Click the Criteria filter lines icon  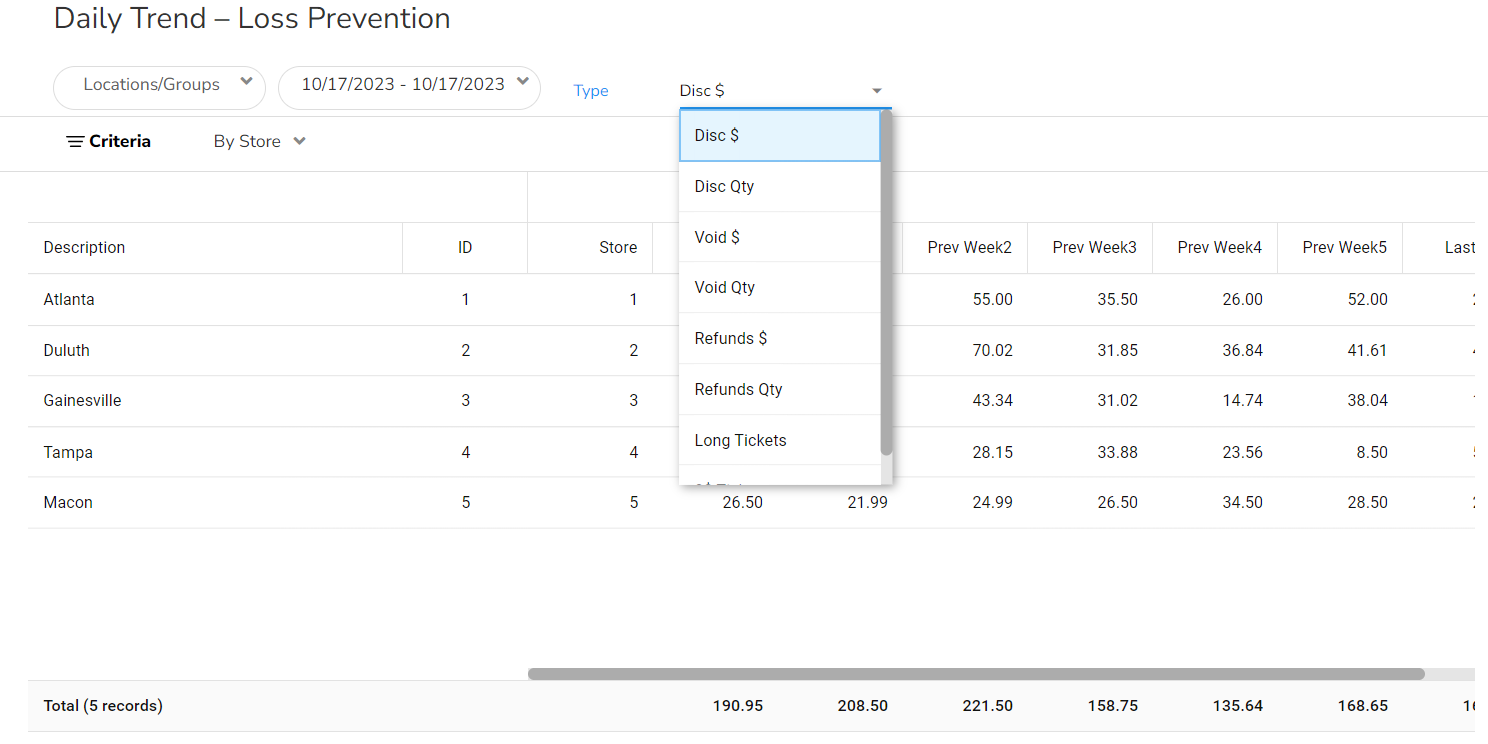(x=74, y=142)
